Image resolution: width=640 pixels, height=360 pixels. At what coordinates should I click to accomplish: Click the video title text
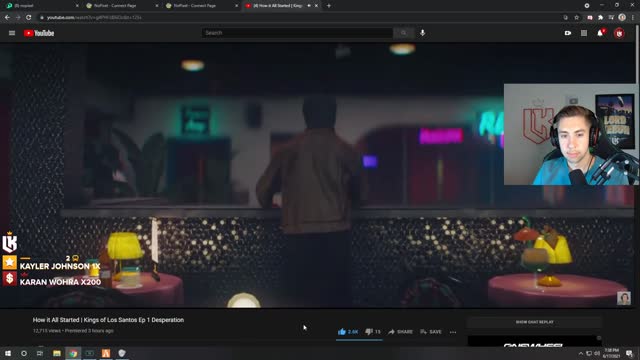pos(108,320)
